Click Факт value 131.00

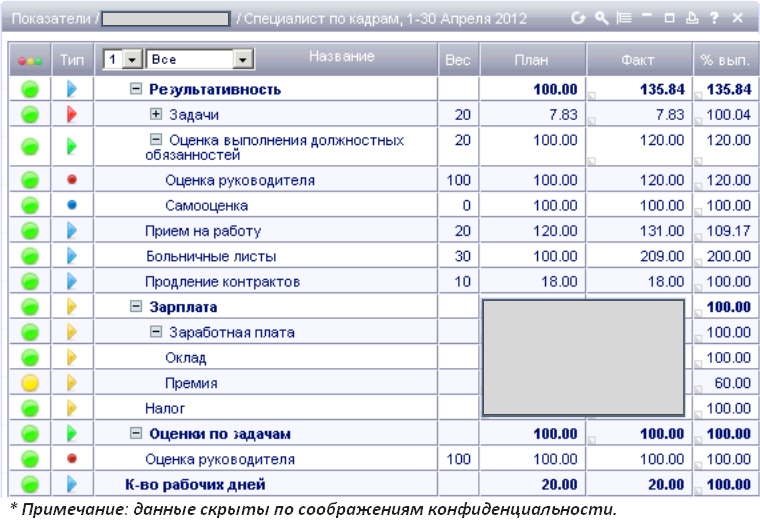[662, 231]
